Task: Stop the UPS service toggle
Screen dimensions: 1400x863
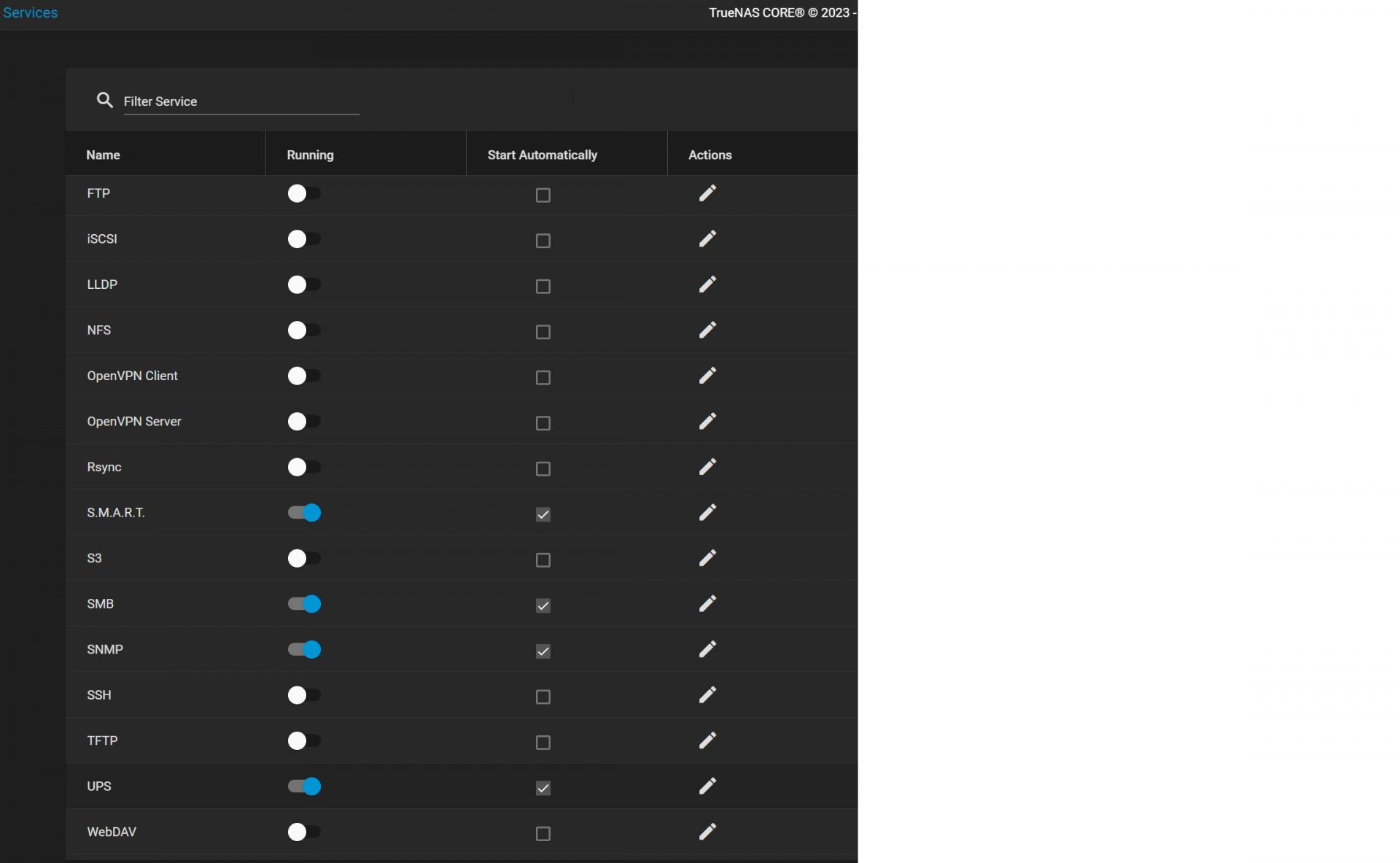Action: (x=303, y=786)
